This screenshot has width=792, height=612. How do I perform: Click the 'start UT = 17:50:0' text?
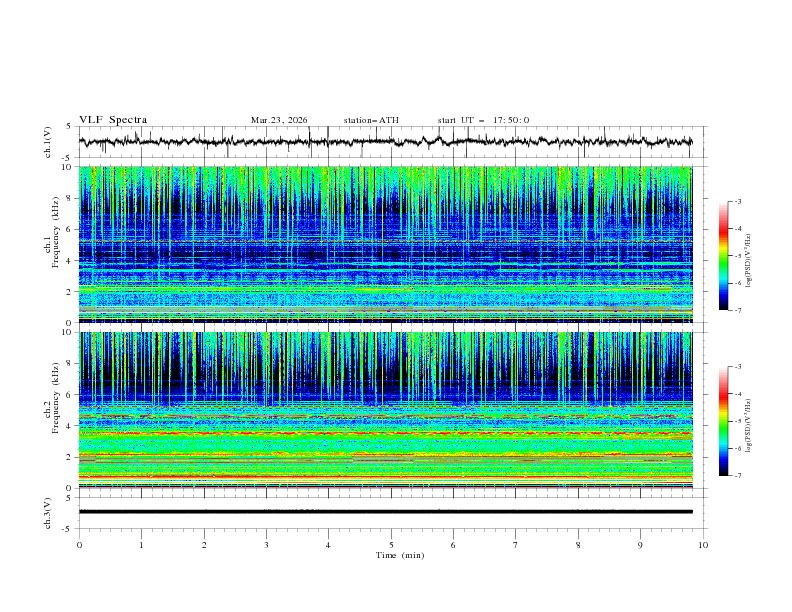coord(483,120)
